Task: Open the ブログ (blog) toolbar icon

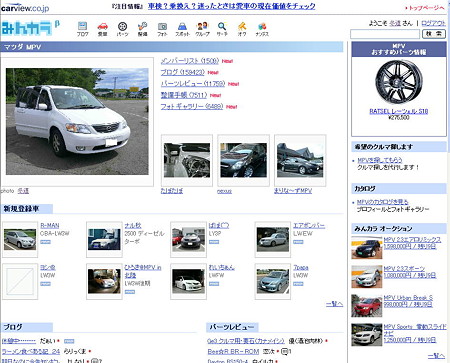Action: pos(82,29)
